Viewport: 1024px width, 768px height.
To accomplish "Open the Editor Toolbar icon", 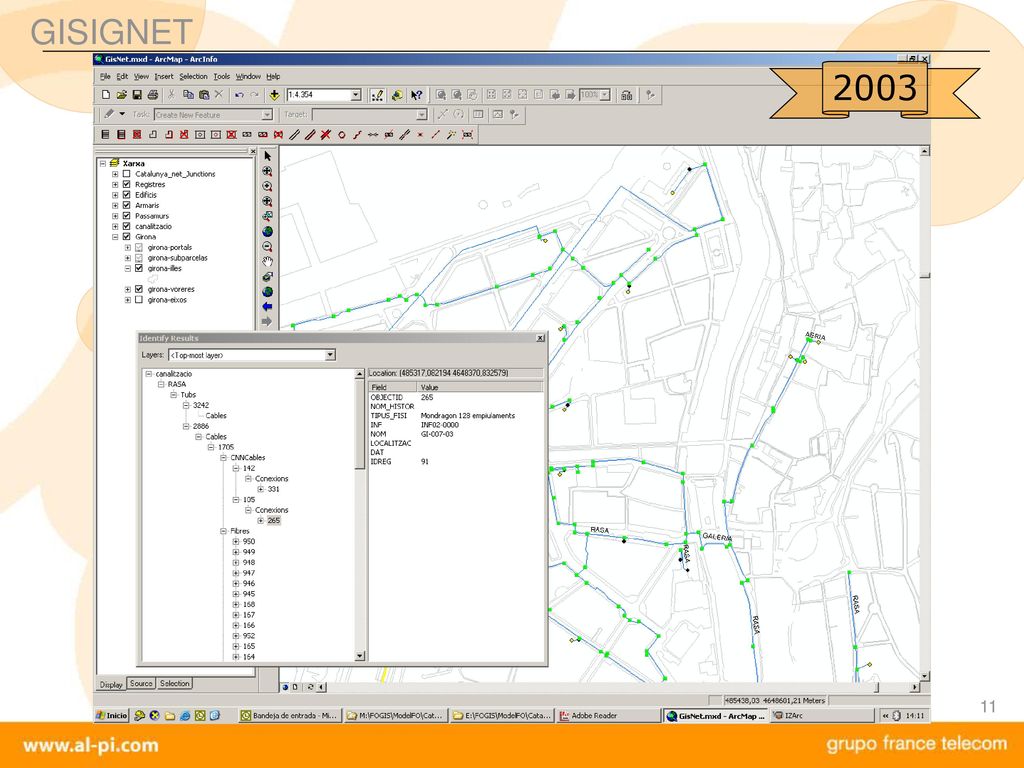I will (377, 95).
